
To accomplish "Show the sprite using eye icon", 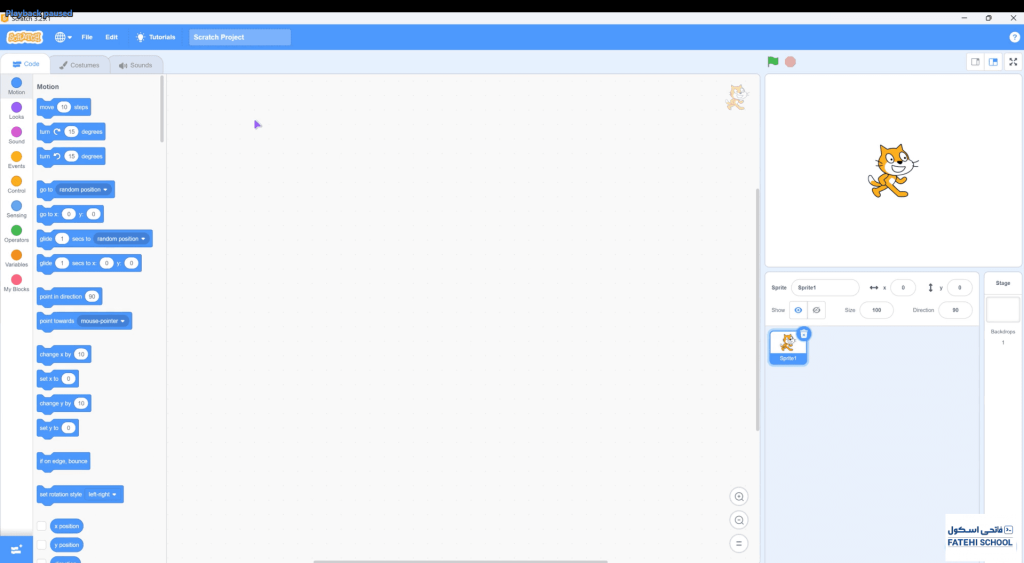I will pos(798,310).
